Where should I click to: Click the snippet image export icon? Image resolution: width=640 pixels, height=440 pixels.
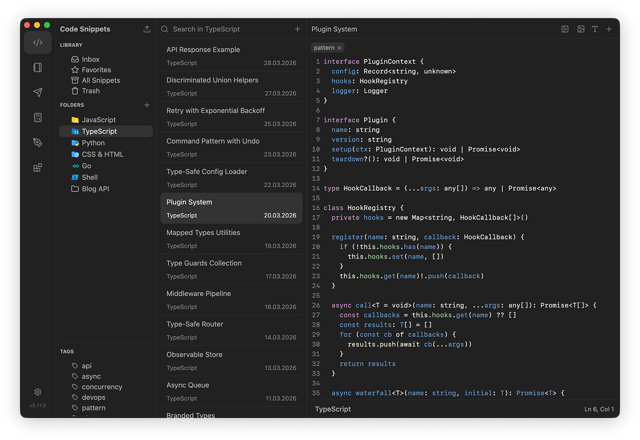tap(580, 29)
